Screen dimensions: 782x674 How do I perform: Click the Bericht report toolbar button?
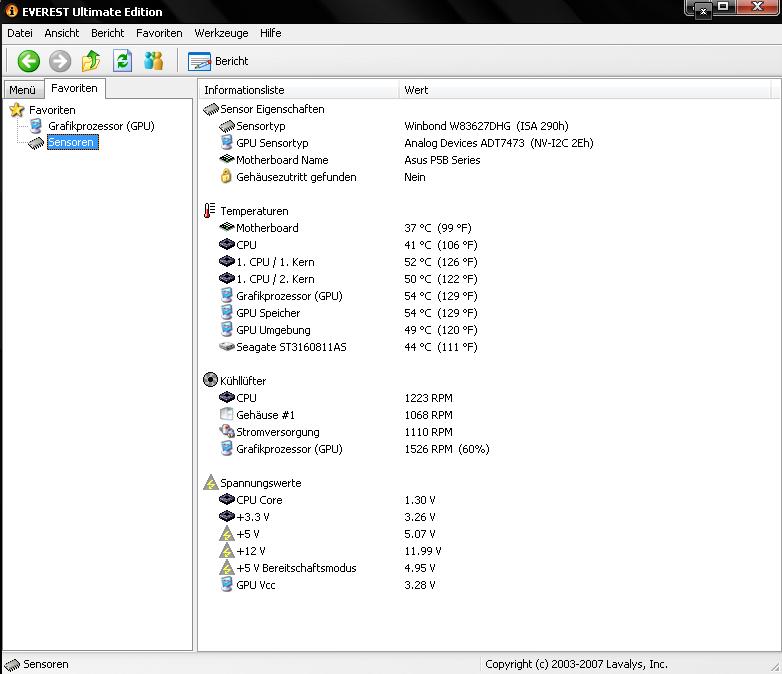pos(218,61)
